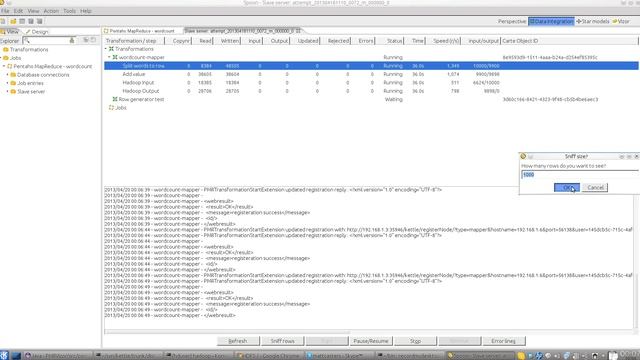
Task: Open the View menu
Action: pyautogui.click(x=33, y=11)
